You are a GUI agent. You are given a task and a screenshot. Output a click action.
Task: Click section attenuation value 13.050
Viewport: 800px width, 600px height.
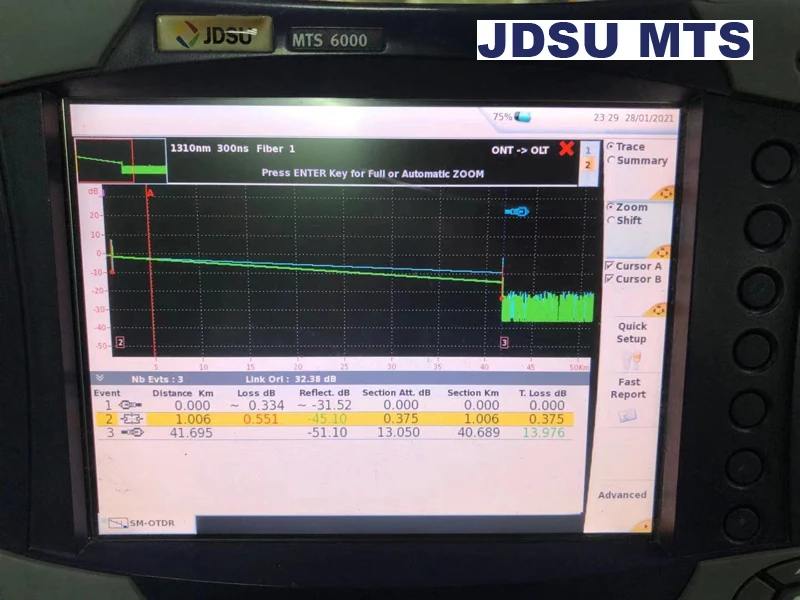398,433
